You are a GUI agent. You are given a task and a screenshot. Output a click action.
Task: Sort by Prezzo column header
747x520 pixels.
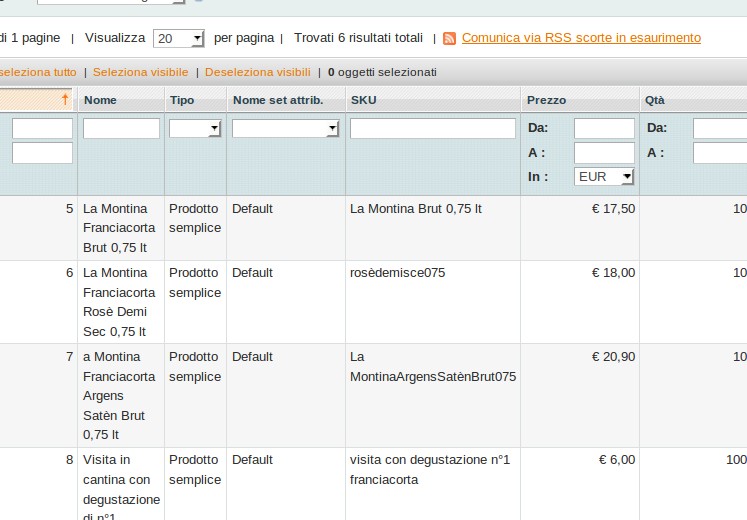pos(546,100)
